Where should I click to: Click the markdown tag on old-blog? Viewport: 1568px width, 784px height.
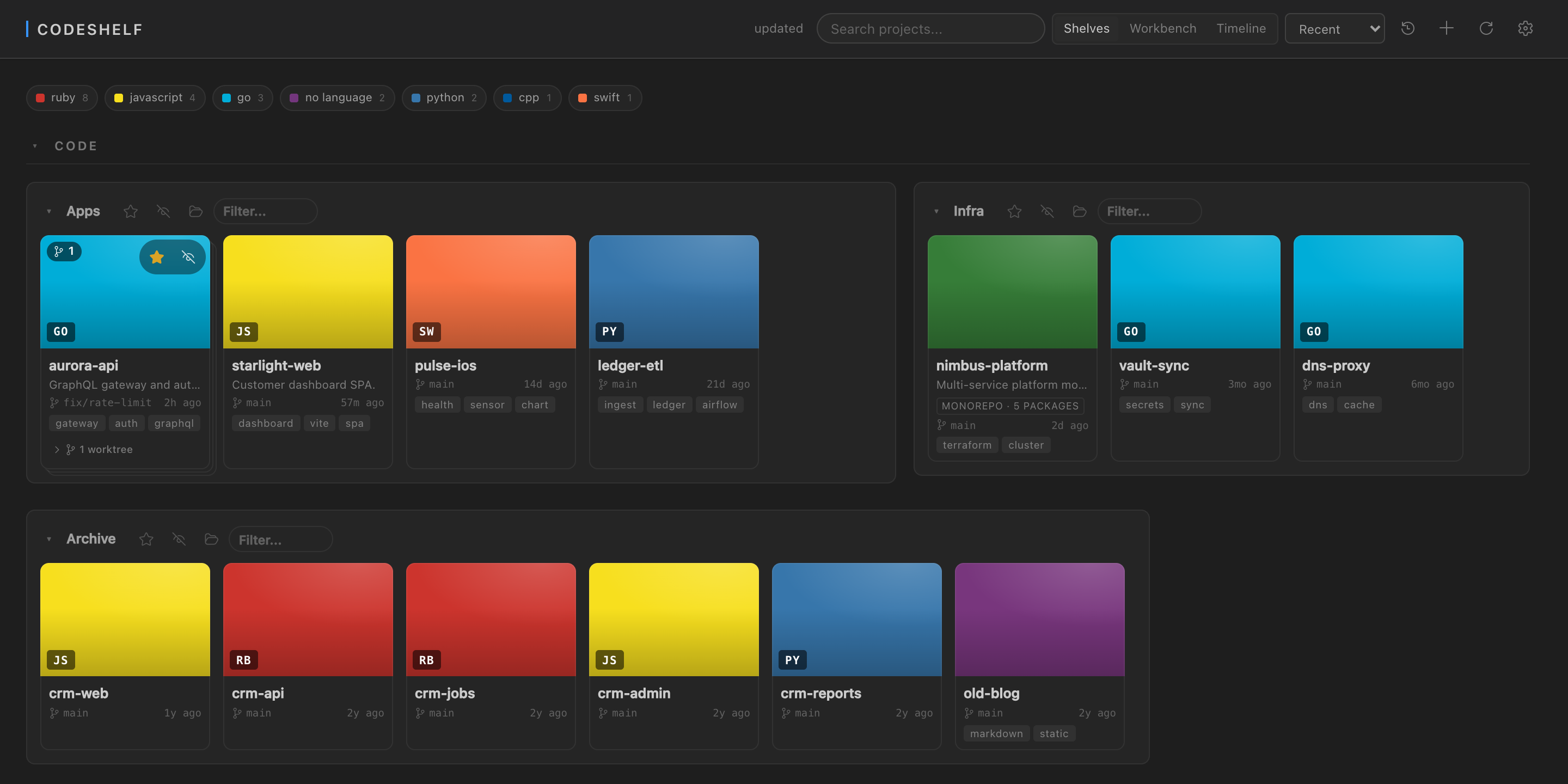coord(996,733)
